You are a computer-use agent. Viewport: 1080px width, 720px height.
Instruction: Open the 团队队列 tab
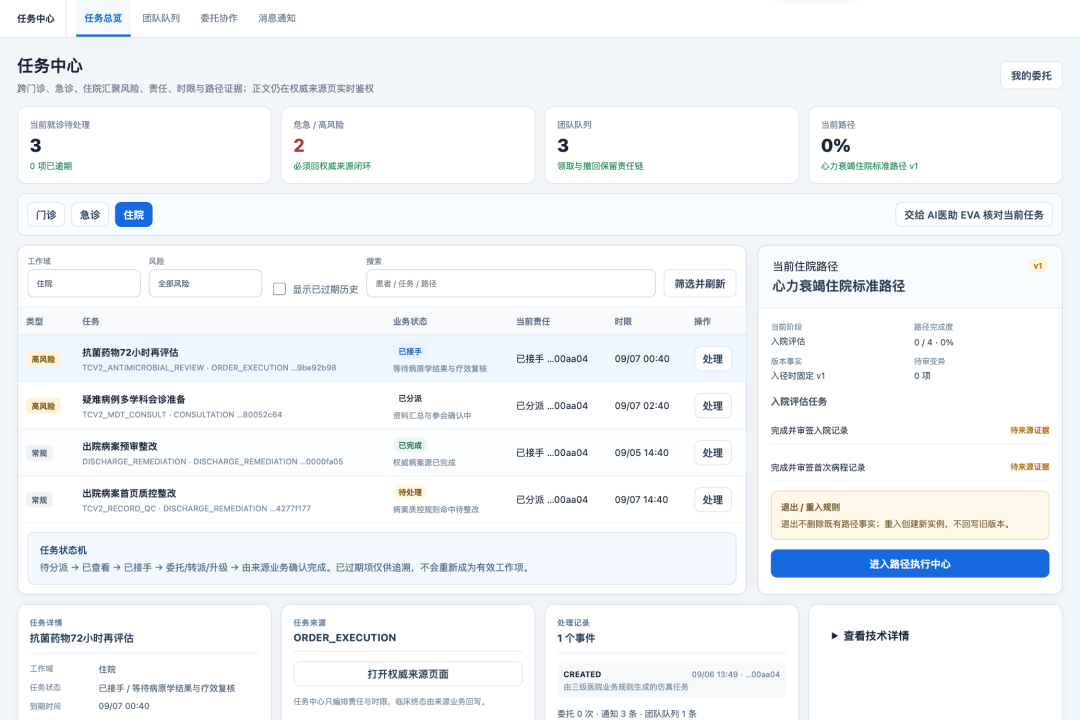pos(160,19)
